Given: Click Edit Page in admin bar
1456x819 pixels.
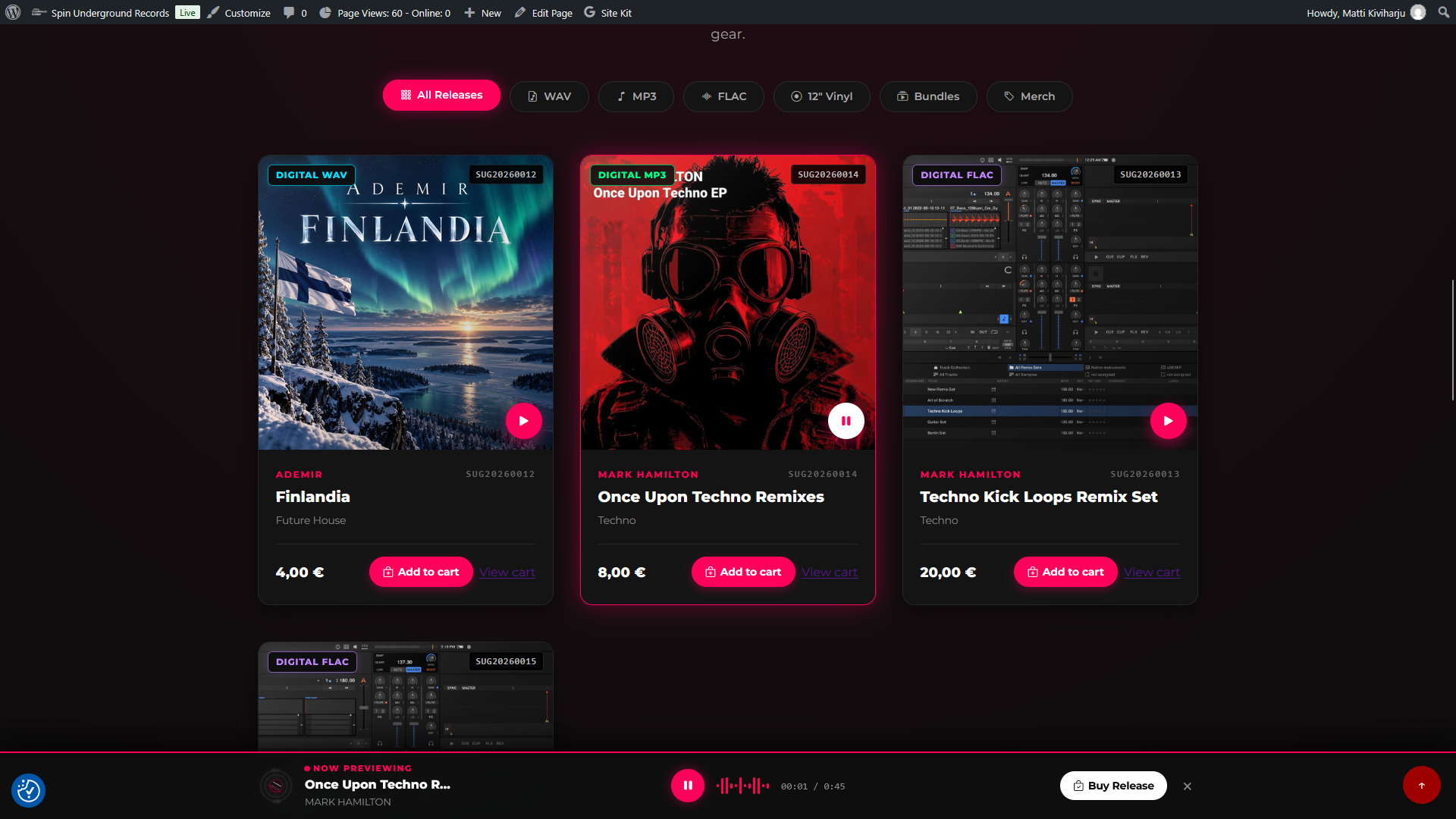Looking at the screenshot, I should click(x=543, y=13).
